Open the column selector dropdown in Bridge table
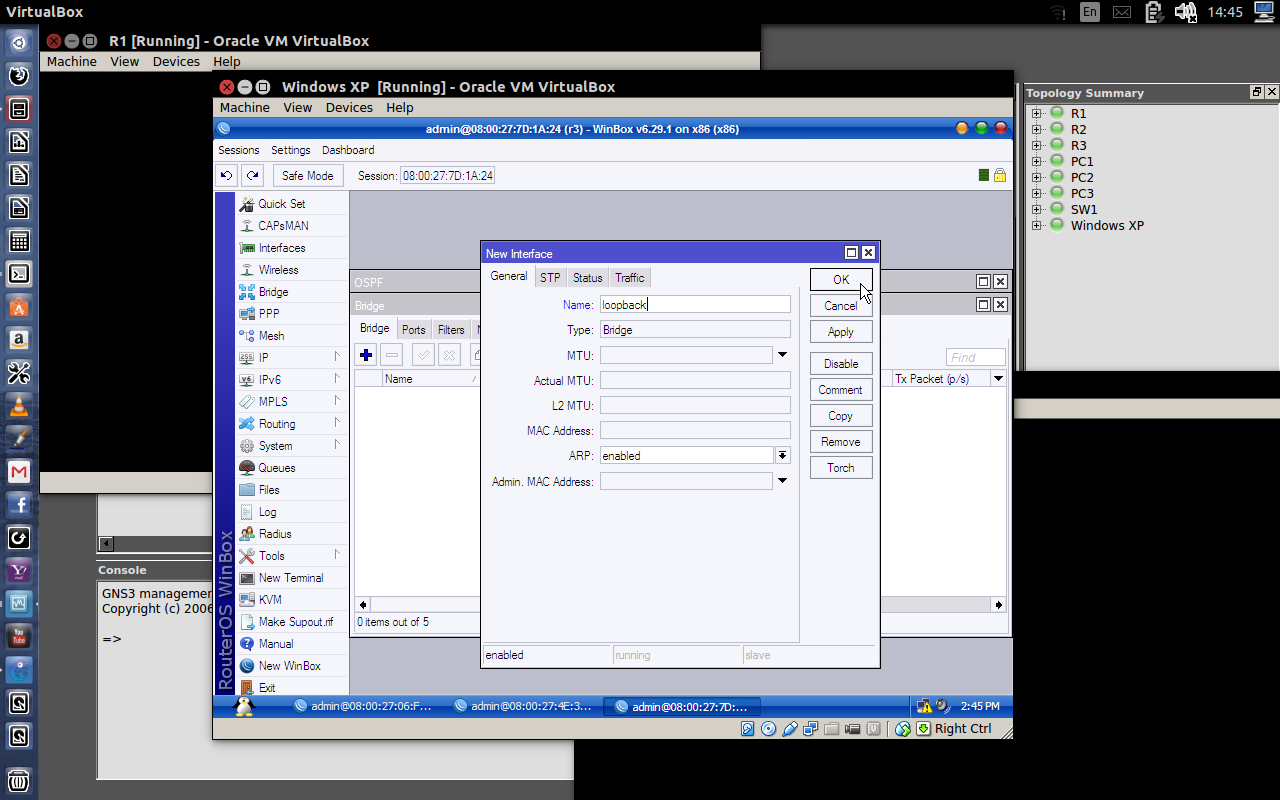1280x800 pixels. pyautogui.click(x=998, y=379)
